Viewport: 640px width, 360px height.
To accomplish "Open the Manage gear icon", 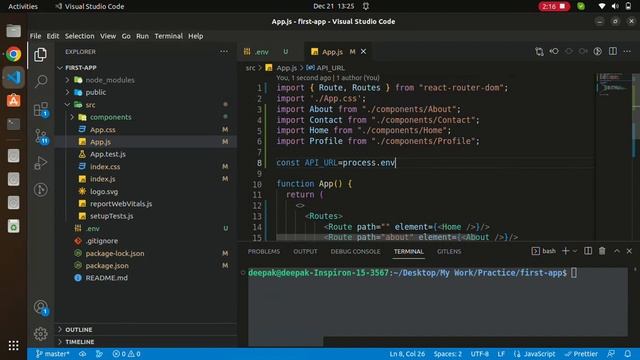I will [40, 334].
